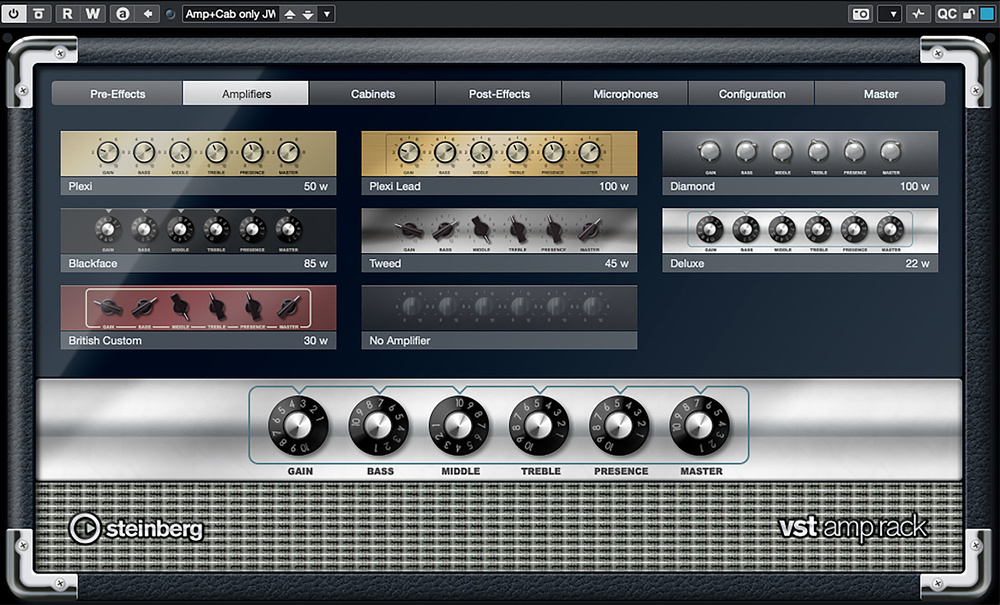The height and width of the screenshot is (605, 1000).
Task: Click the unlocked padlock icon
Action: [x=967, y=14]
